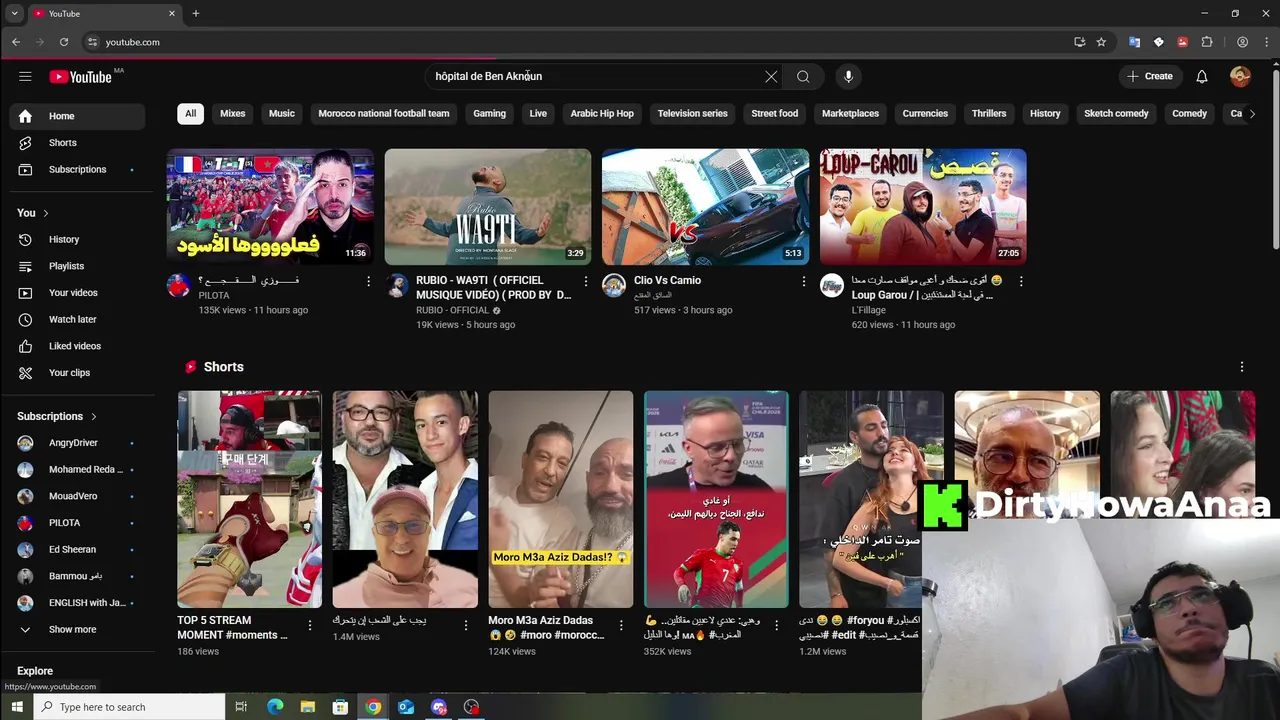1280x720 pixels.
Task: Open options for Moro M3a short
Action: pyautogui.click(x=621, y=625)
